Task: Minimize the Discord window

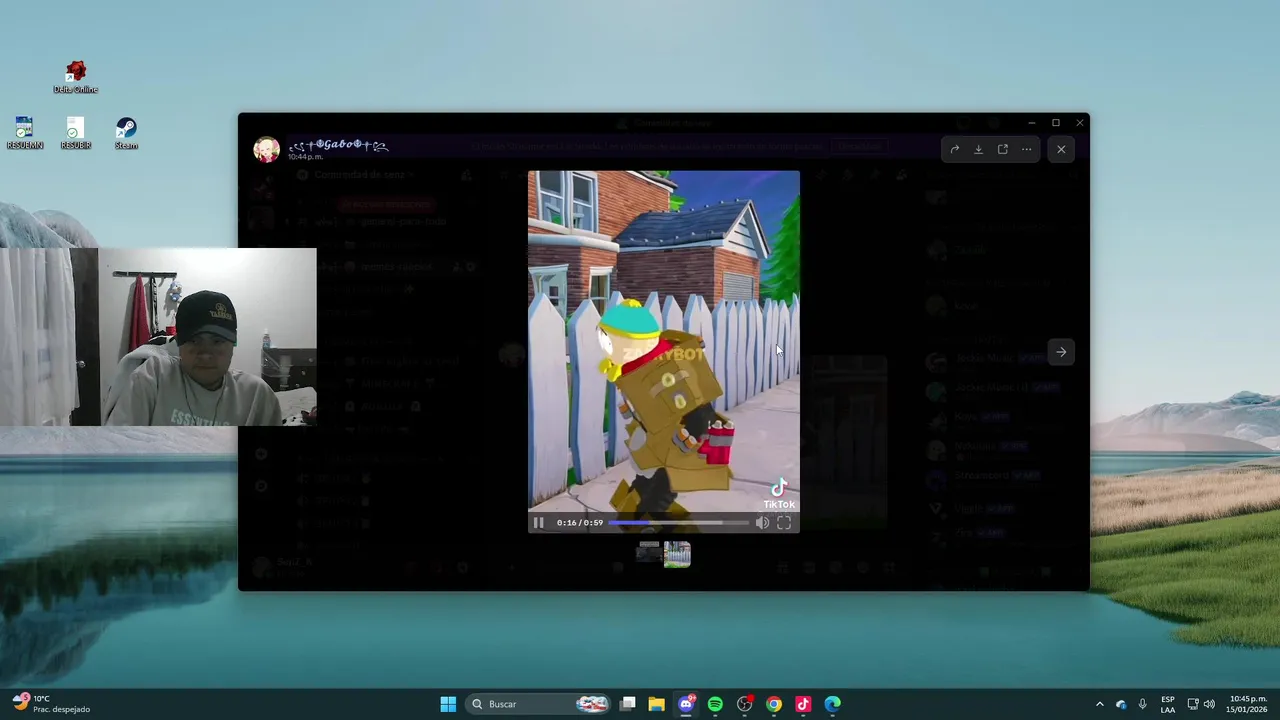Action: (x=1031, y=123)
